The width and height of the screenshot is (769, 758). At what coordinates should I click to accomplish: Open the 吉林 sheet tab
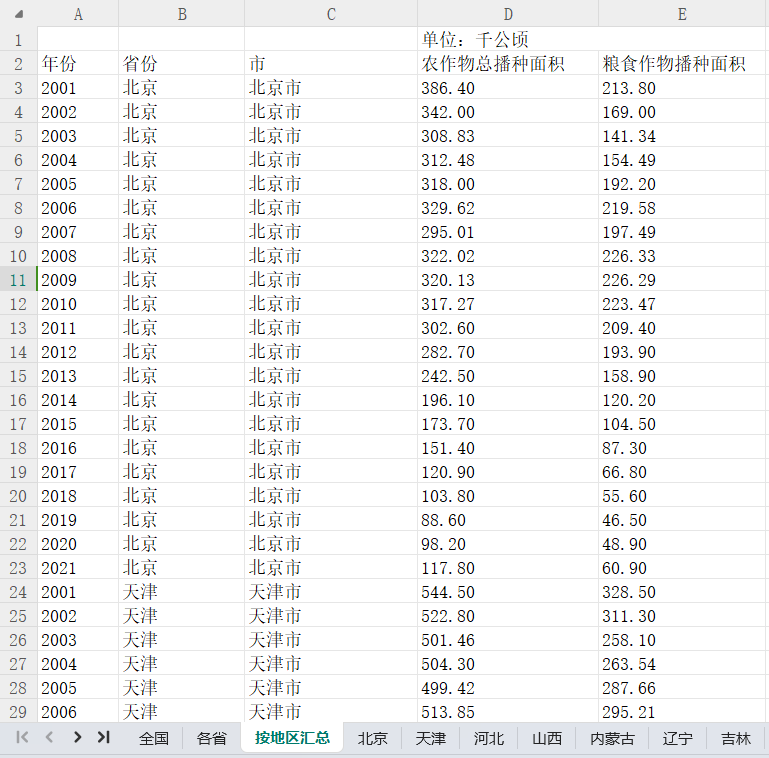click(x=736, y=738)
